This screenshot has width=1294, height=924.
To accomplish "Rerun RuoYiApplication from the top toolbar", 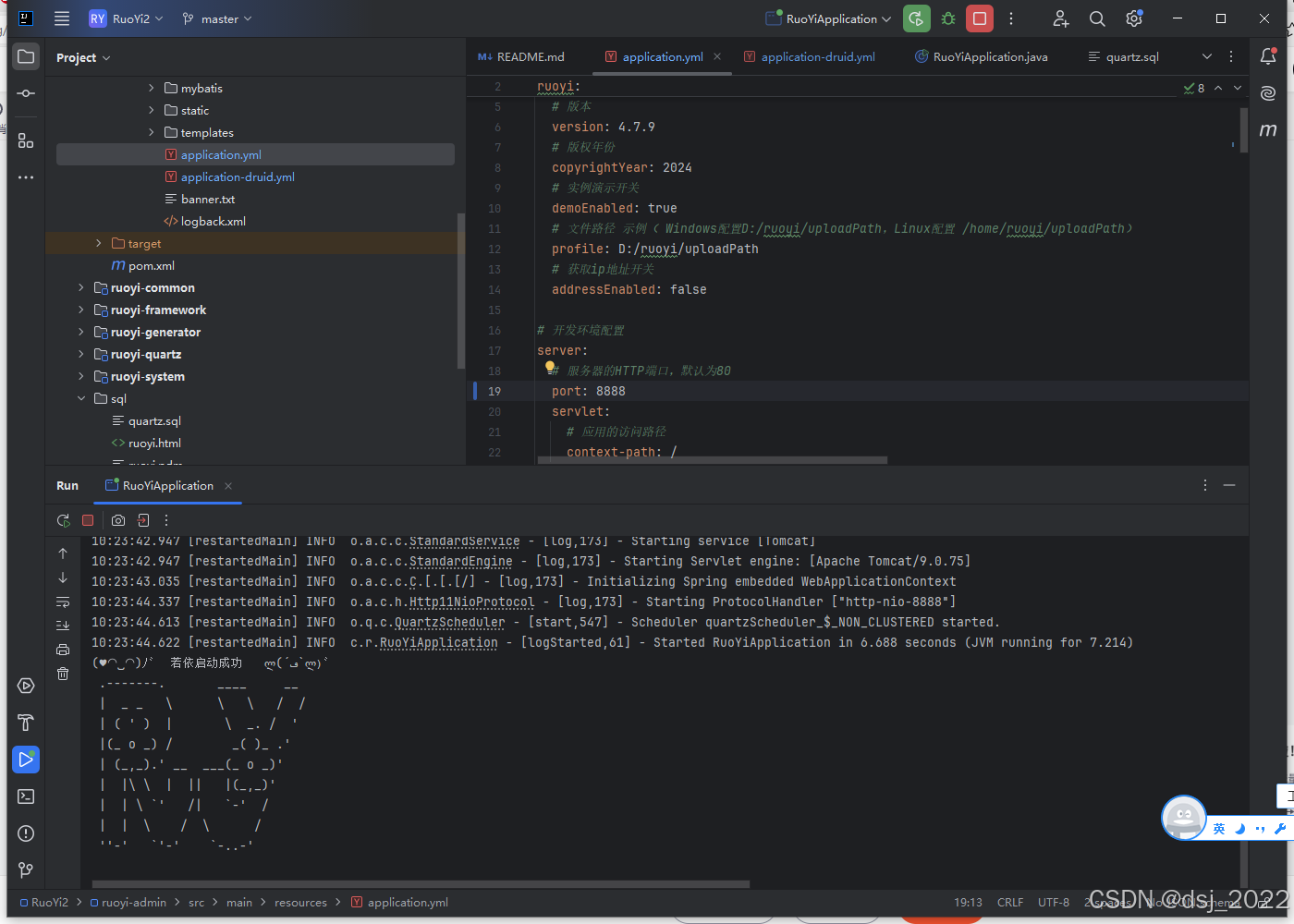I will coord(916,18).
